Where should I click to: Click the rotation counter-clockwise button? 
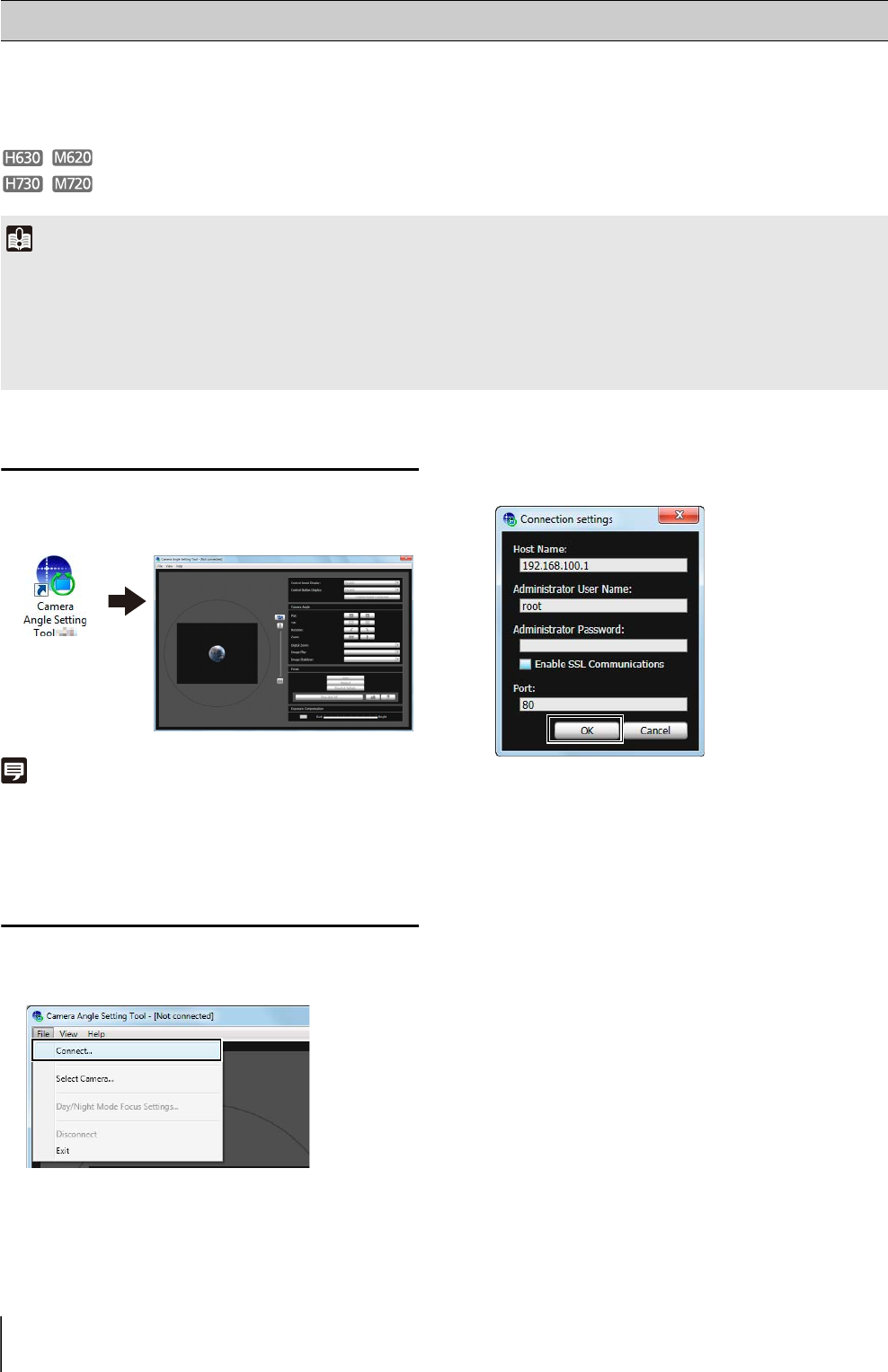351,630
